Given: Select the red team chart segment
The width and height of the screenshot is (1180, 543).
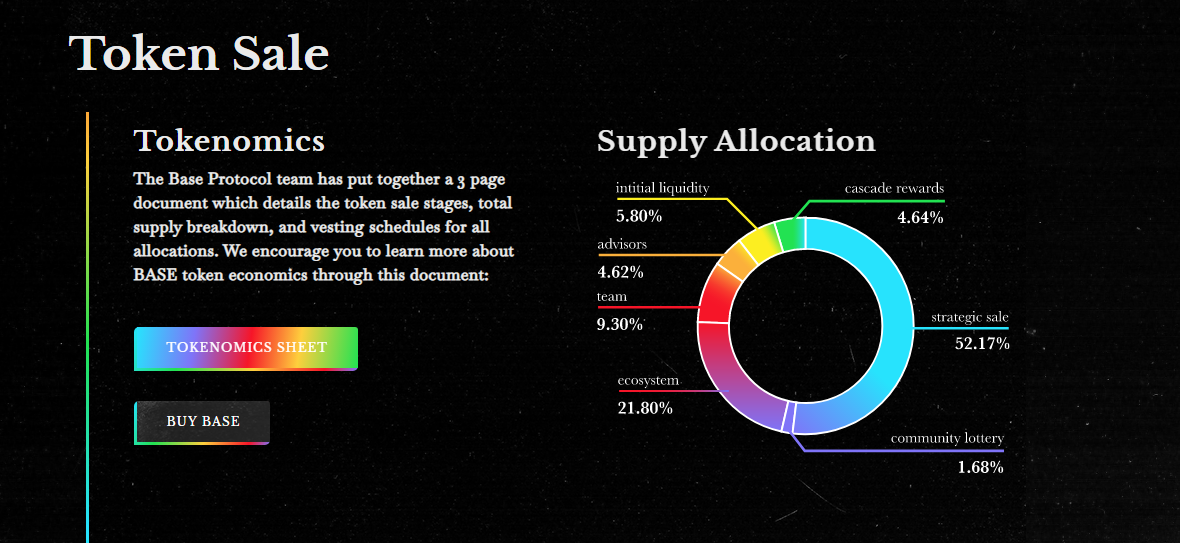Looking at the screenshot, I should (x=713, y=299).
